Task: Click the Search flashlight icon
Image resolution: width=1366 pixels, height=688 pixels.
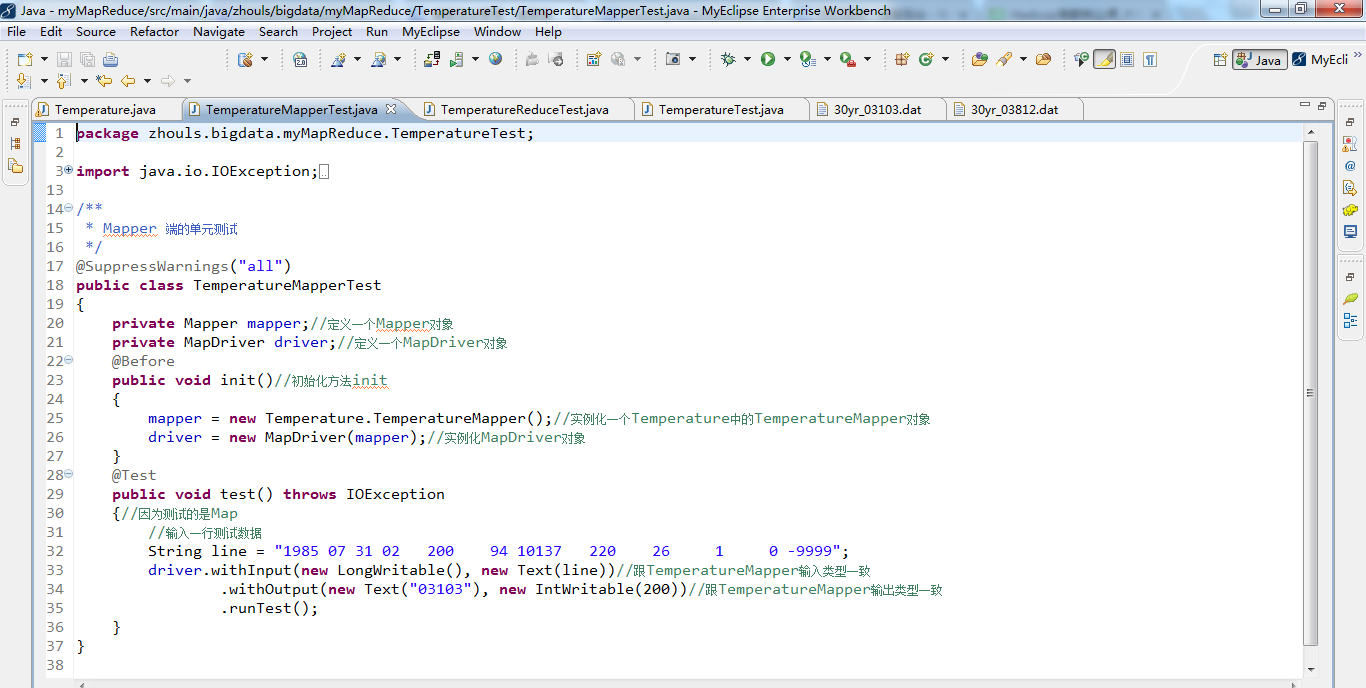Action: coord(1004,60)
